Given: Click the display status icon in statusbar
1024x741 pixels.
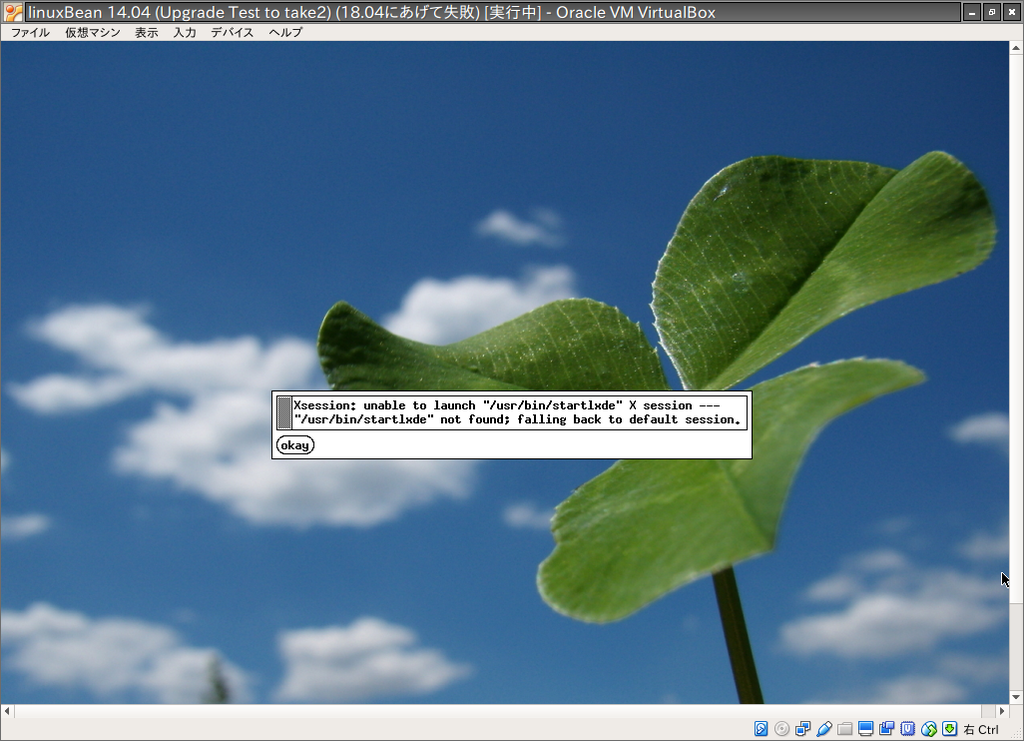Looking at the screenshot, I should [865, 729].
